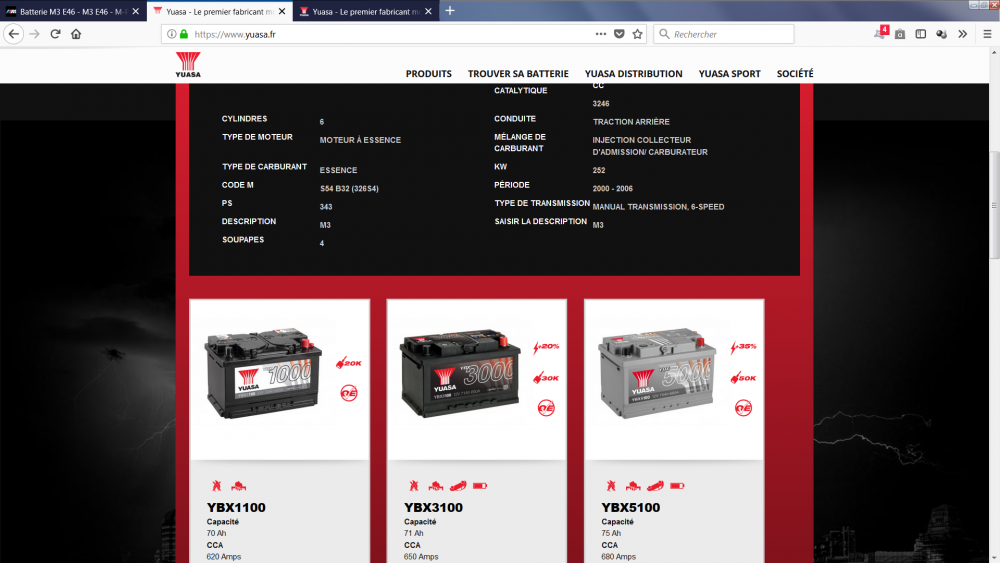Click the engine icon above YBX1100
Image resolution: width=1000 pixels, height=563 pixels.
point(239,486)
